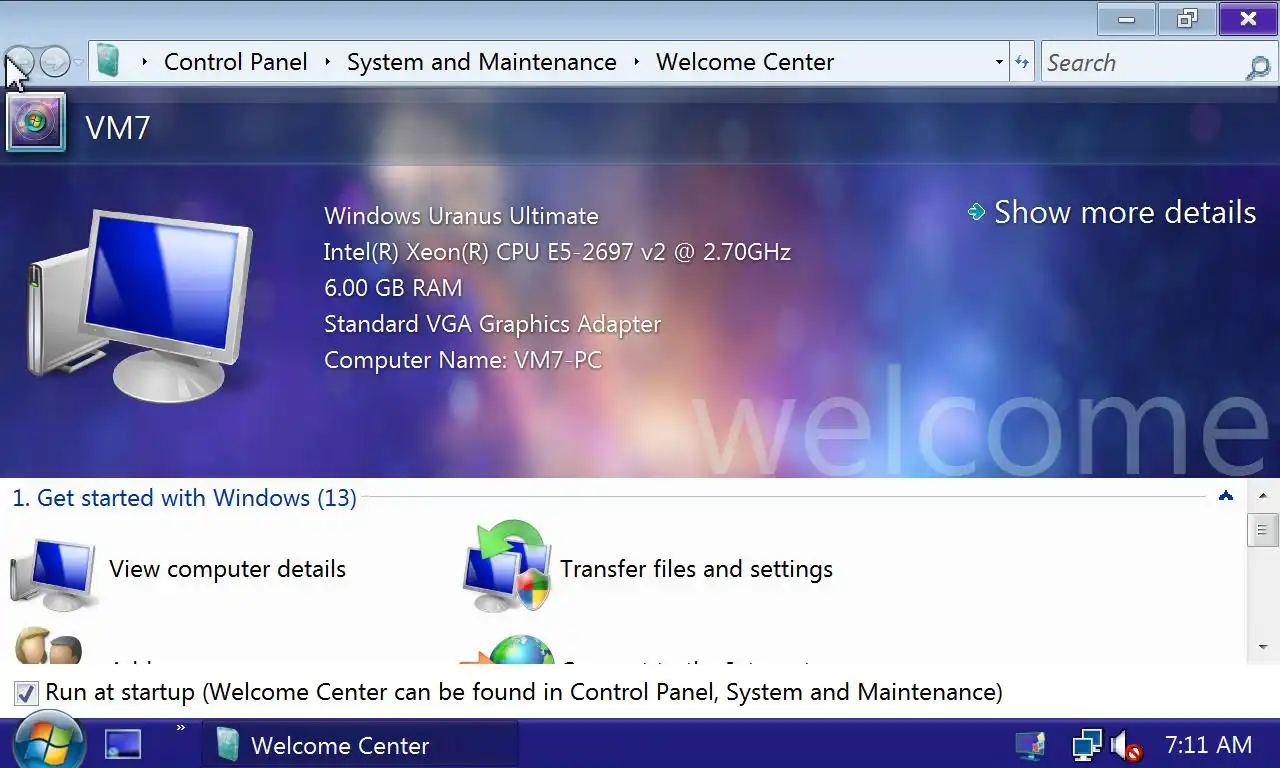This screenshot has height=768, width=1280.
Task: Toggle Run at startup checkbox
Action: 26,693
